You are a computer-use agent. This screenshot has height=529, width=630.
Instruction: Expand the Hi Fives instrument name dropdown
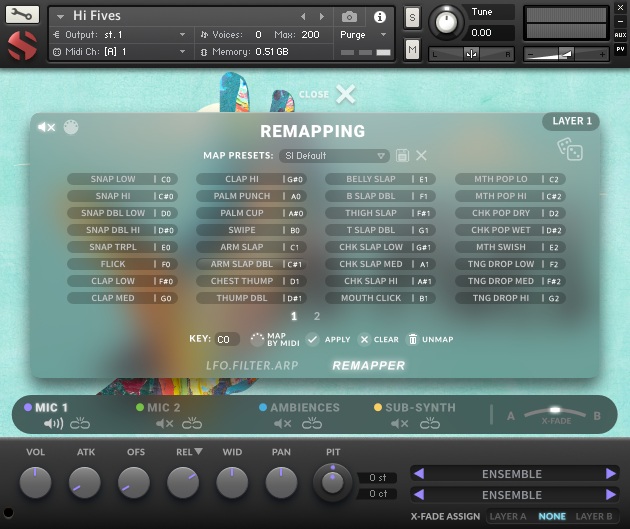point(61,16)
